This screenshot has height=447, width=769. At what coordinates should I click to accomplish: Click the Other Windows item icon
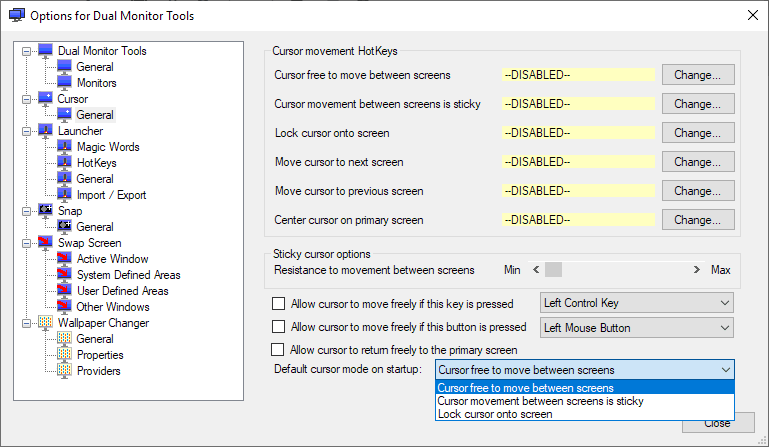click(64, 306)
